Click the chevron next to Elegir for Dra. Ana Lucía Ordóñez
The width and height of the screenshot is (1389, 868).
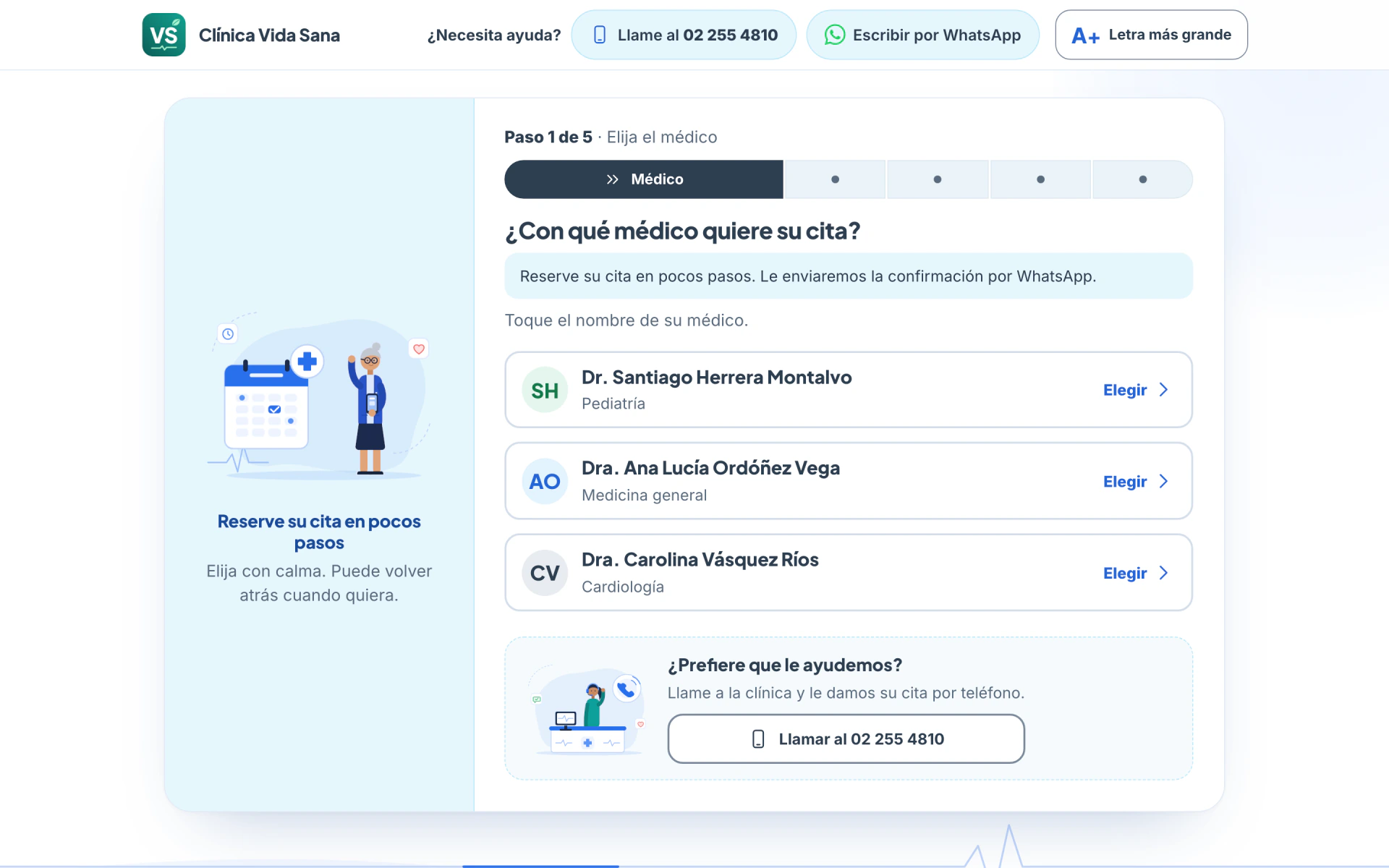(x=1163, y=481)
